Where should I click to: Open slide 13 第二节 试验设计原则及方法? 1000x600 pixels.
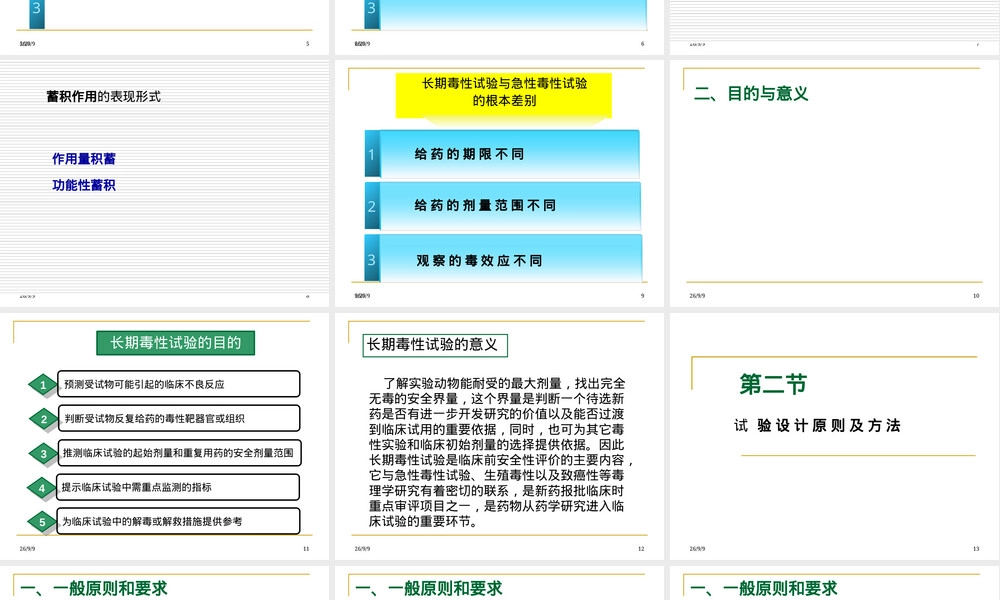pos(834,435)
